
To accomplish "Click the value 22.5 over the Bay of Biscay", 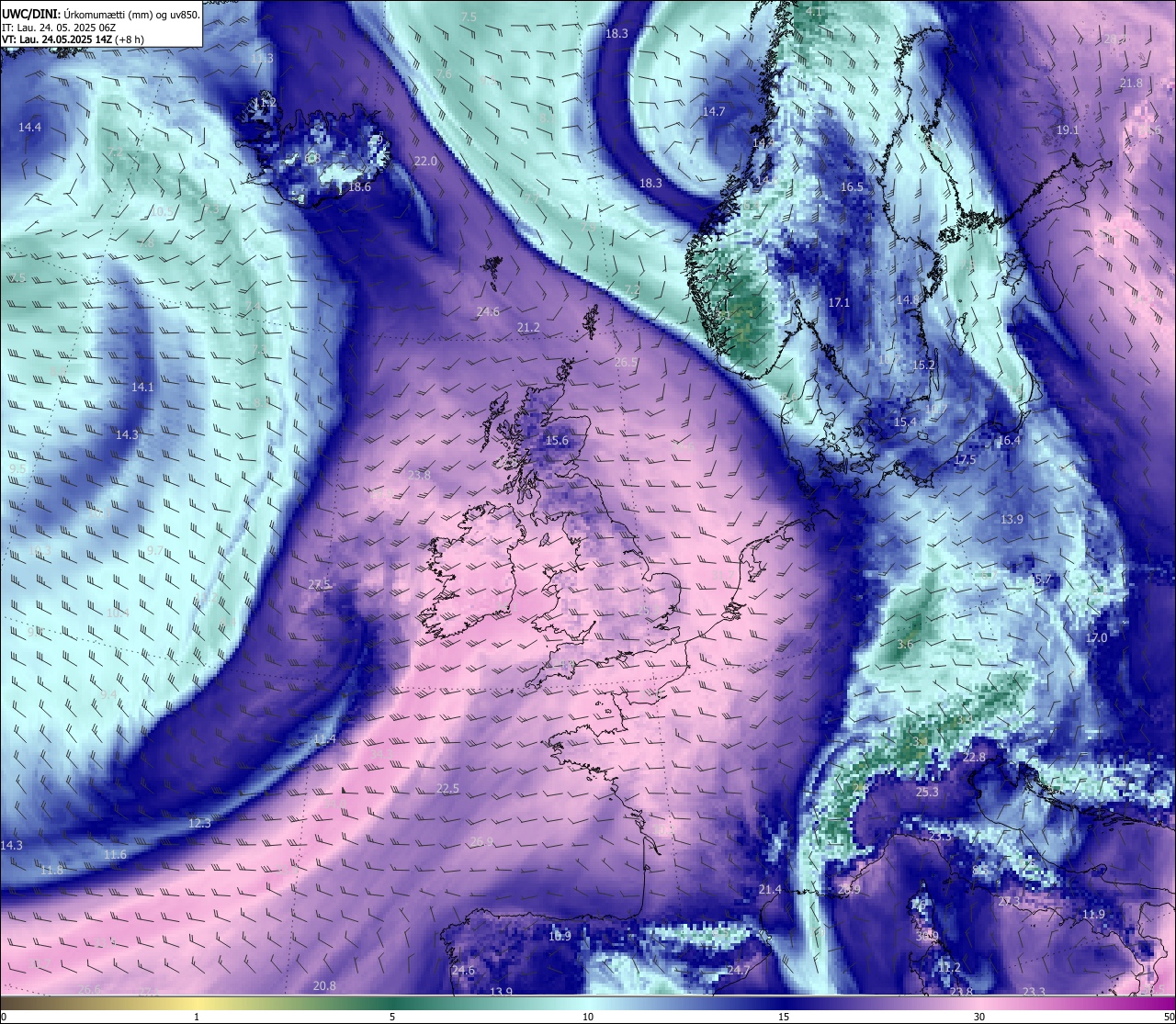I will point(447,788).
